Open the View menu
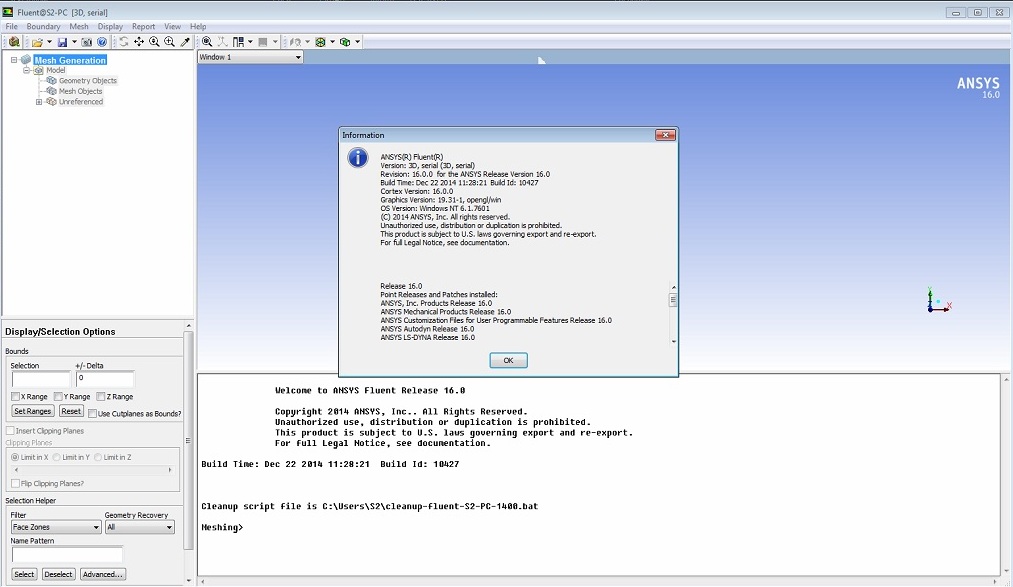The image size is (1013, 587). [x=172, y=26]
